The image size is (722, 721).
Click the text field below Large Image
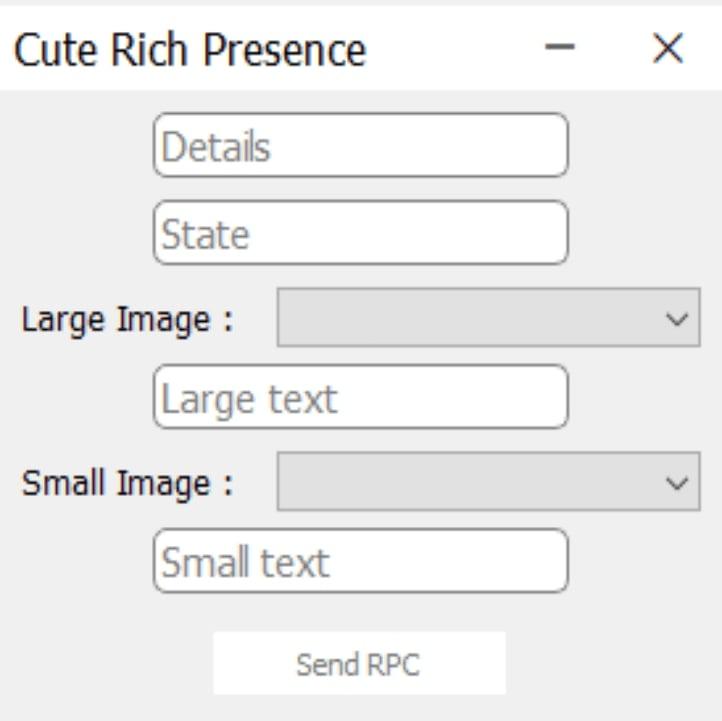[x=360, y=398]
